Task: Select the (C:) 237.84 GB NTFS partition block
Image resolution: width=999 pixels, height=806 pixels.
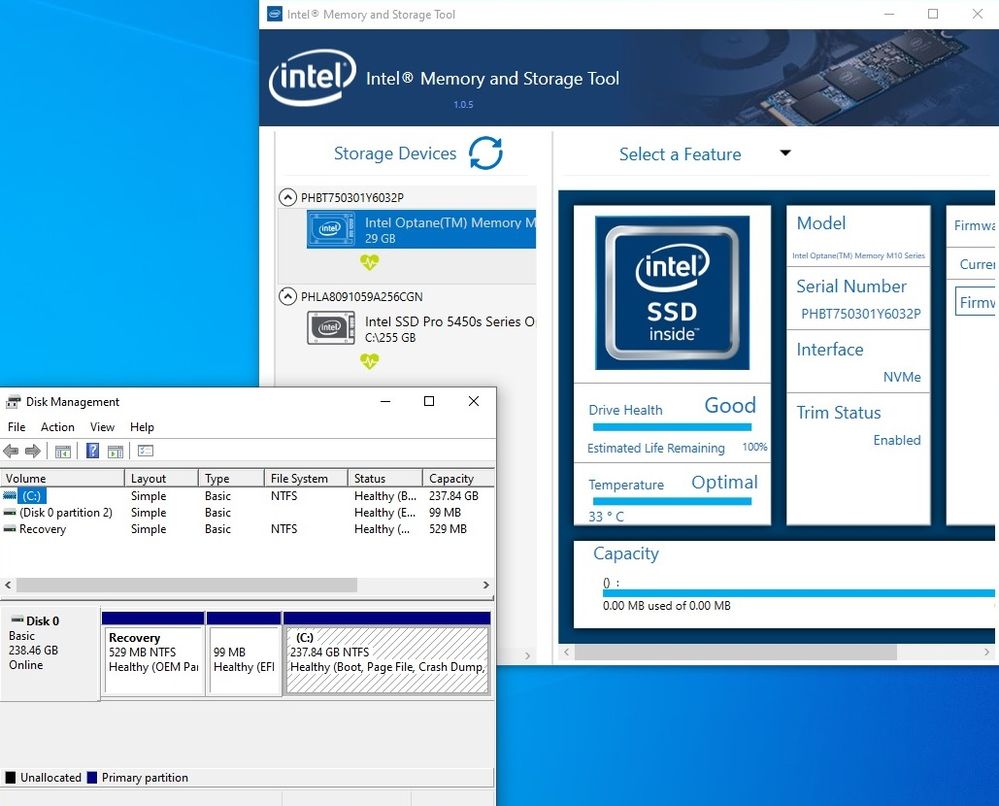Action: pos(387,653)
